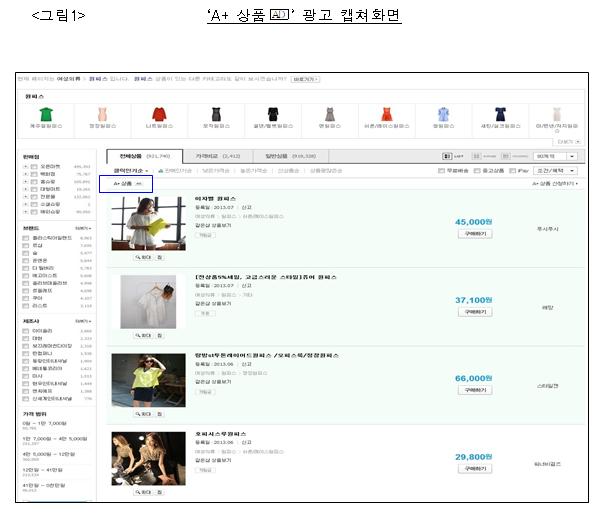Open thumbnail of woman holding yellow folder

[x=148, y=224]
